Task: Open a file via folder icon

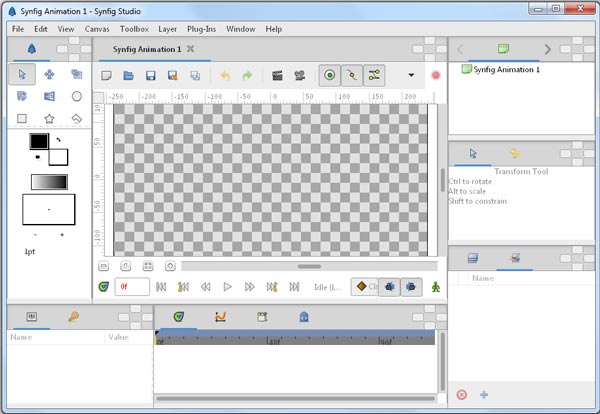Action: (128, 75)
